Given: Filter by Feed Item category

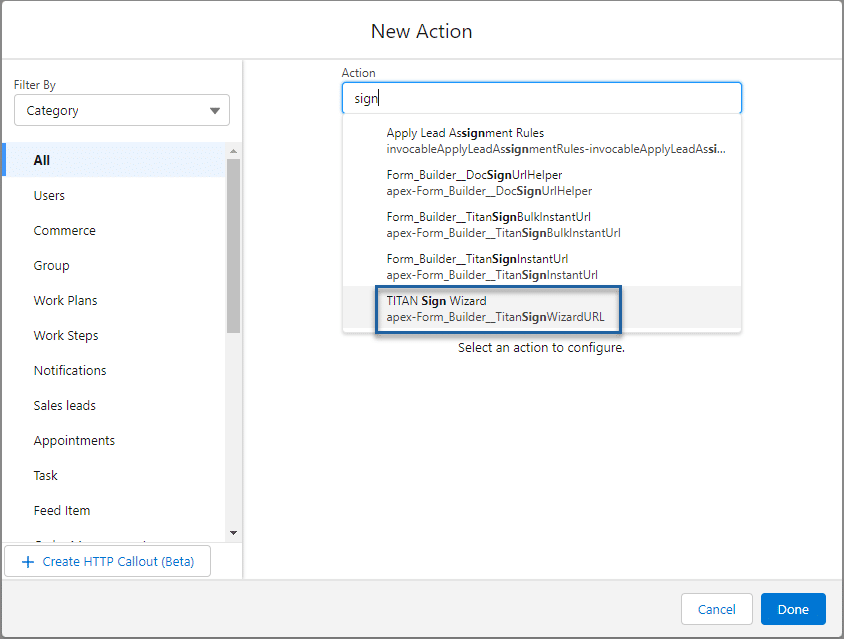Looking at the screenshot, I should (62, 511).
